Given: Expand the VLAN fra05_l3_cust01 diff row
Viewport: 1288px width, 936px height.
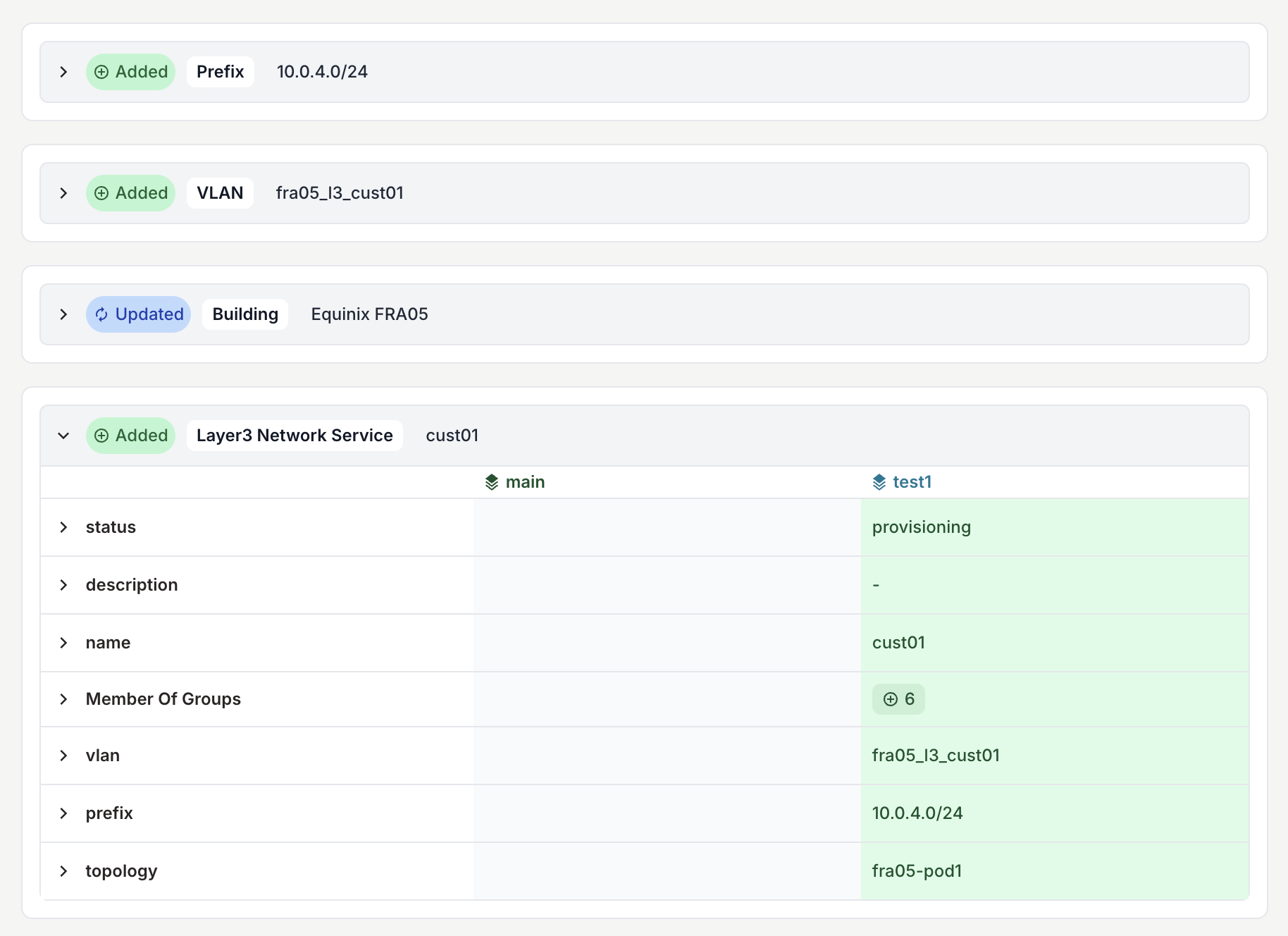Looking at the screenshot, I should click(x=63, y=193).
